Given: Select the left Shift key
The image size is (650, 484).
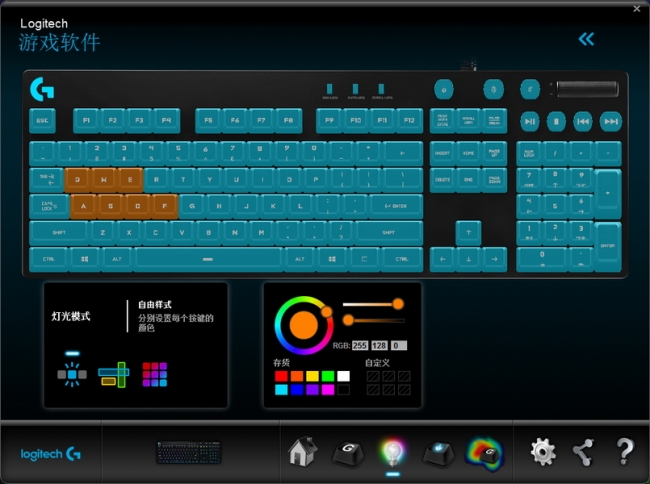Looking at the screenshot, I should tap(59, 233).
